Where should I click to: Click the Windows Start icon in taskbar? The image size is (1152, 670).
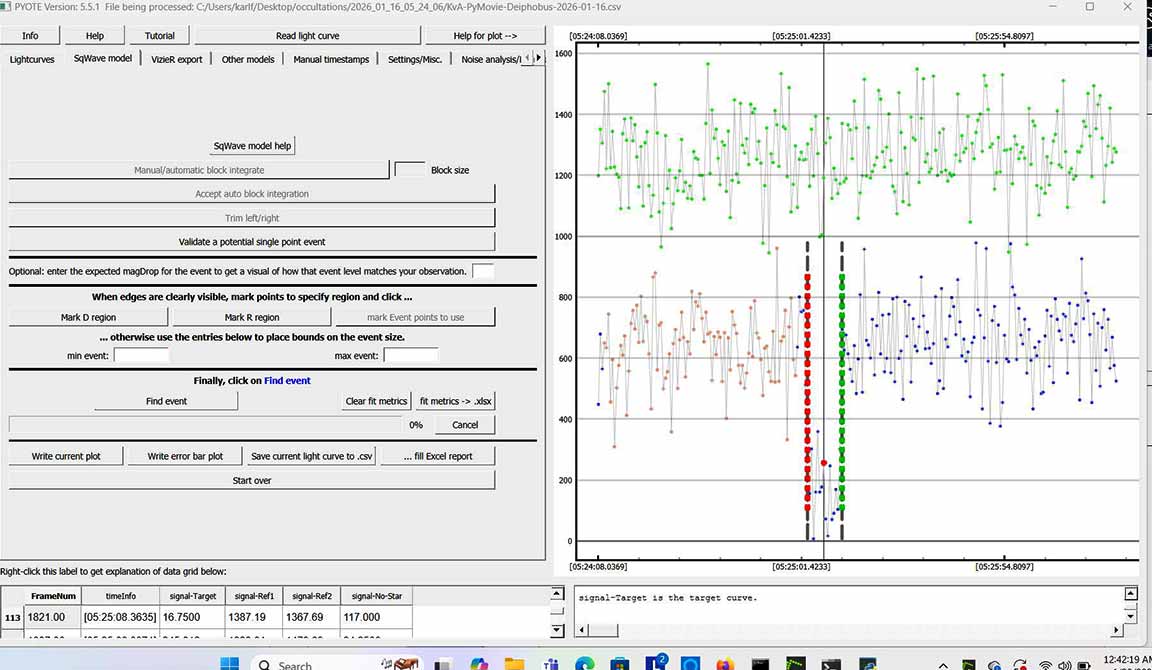coord(229,664)
